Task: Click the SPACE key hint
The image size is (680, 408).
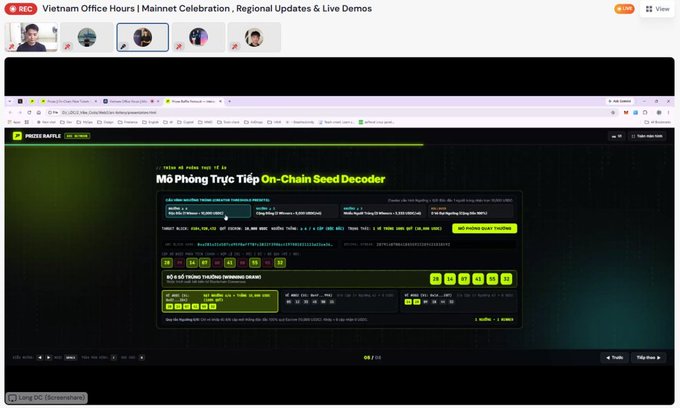Action: point(71,358)
